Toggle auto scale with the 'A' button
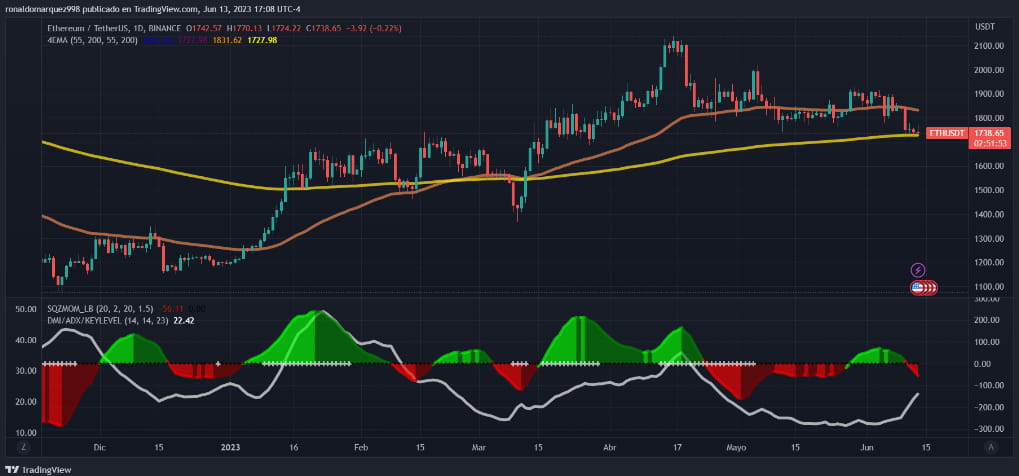Image resolution: width=1019 pixels, height=476 pixels. click(x=990, y=447)
